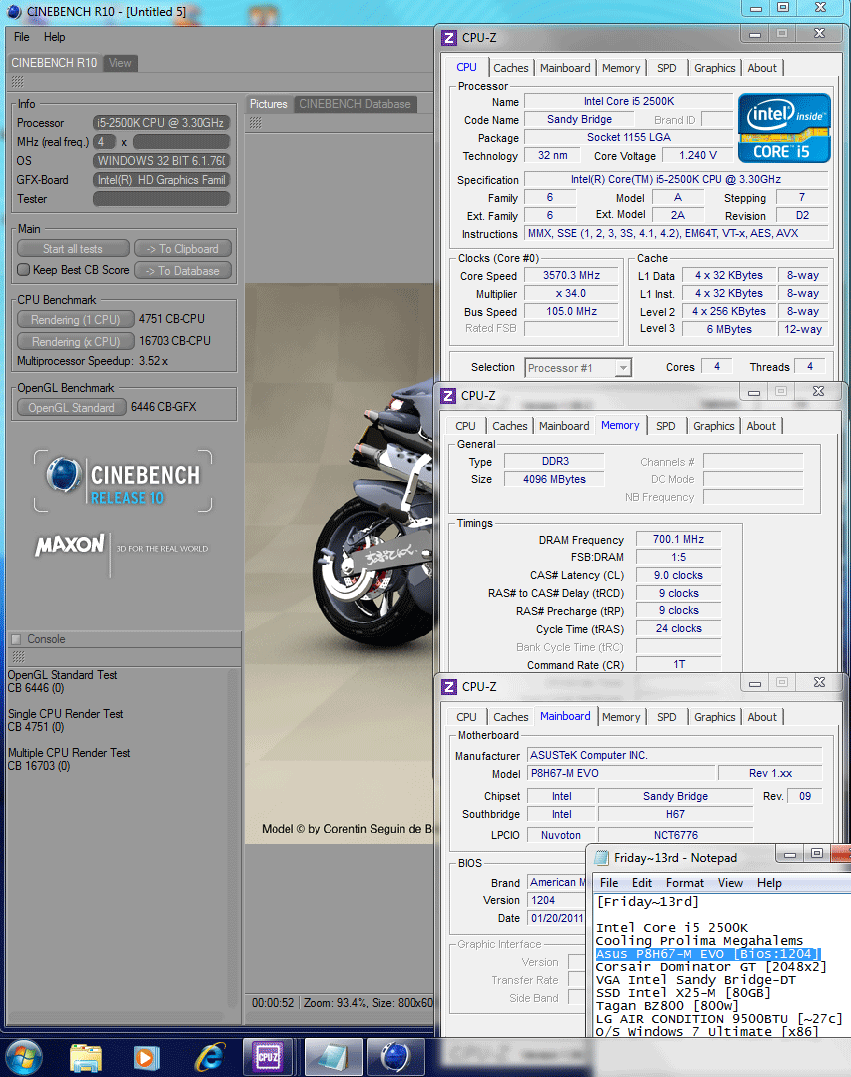851x1077 pixels.
Task: Open the Caches tab in the top CPU-Z window
Action: pos(510,68)
